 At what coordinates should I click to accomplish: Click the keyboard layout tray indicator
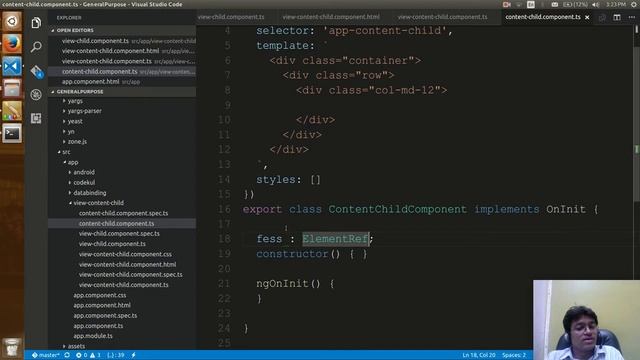[531, 4]
